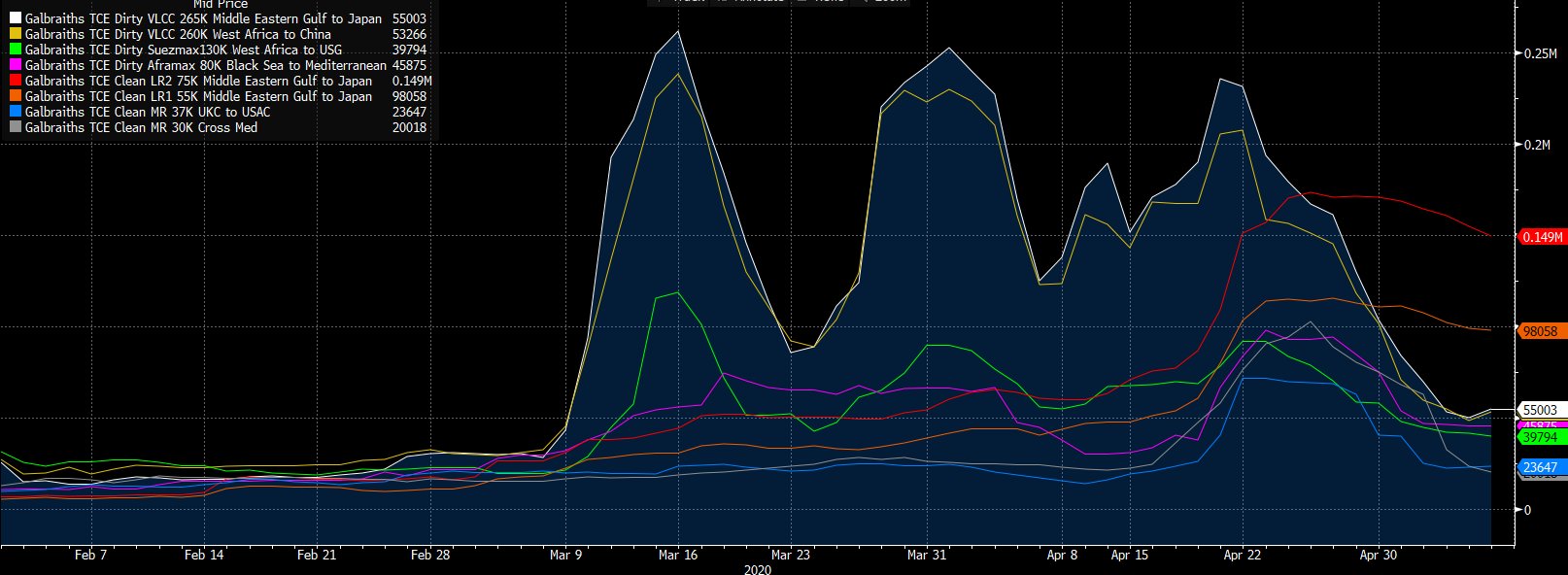Click legend value 98058

[x=409, y=96]
